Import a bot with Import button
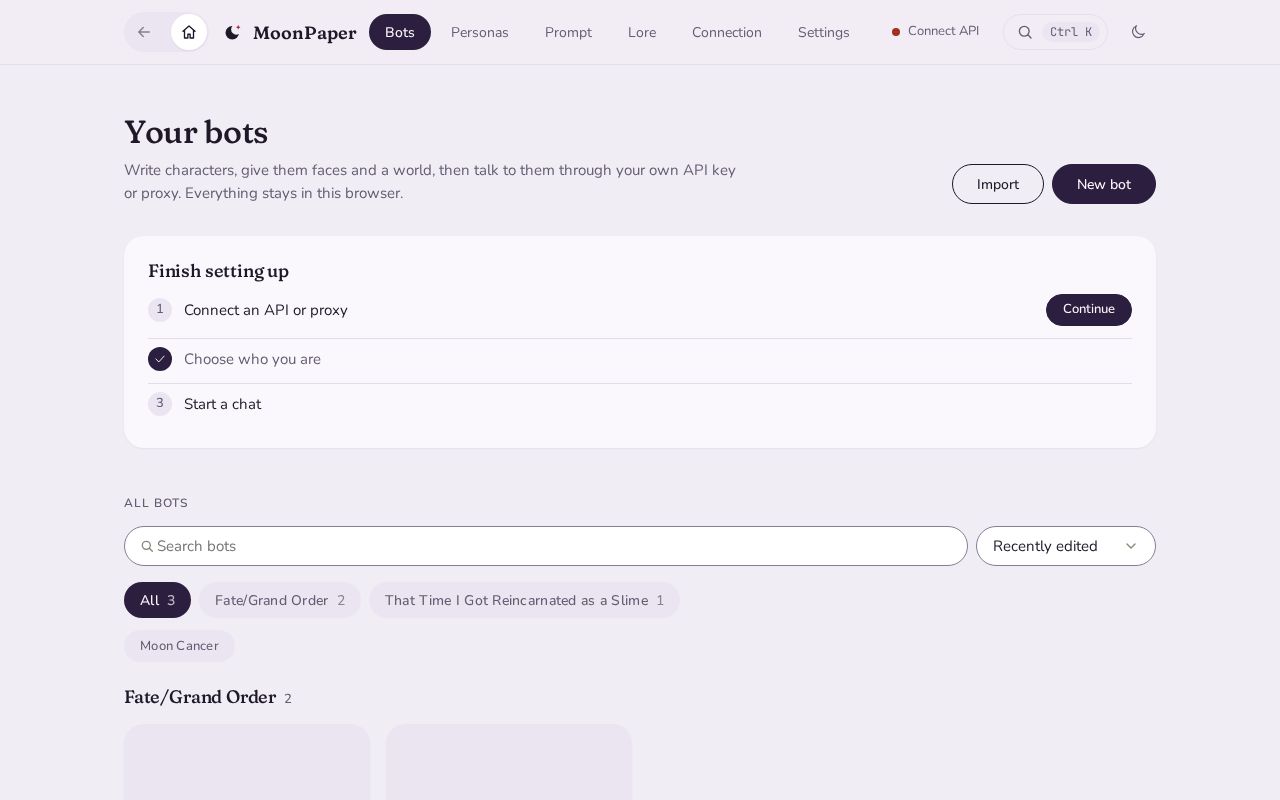 coord(998,184)
